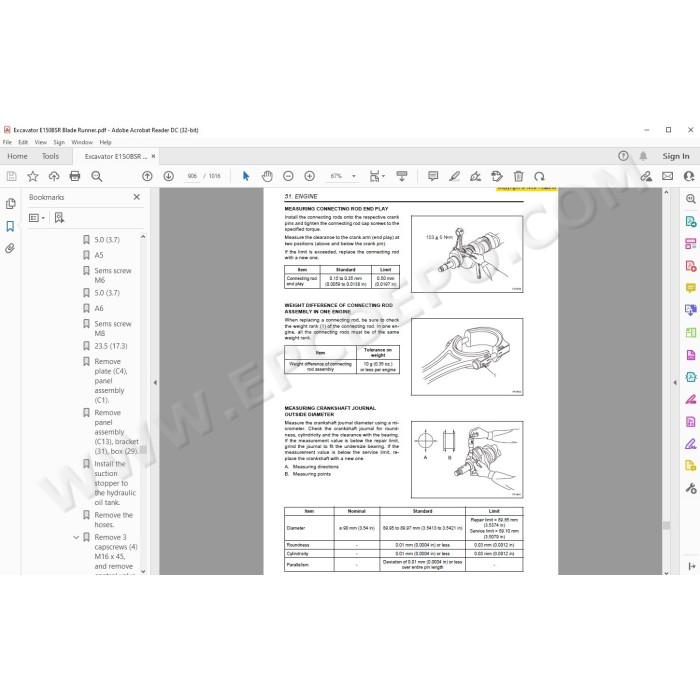The height and width of the screenshot is (700, 700).
Task: Collapse the 'Remove 3 capscrews' bookmark
Action: tap(76, 538)
